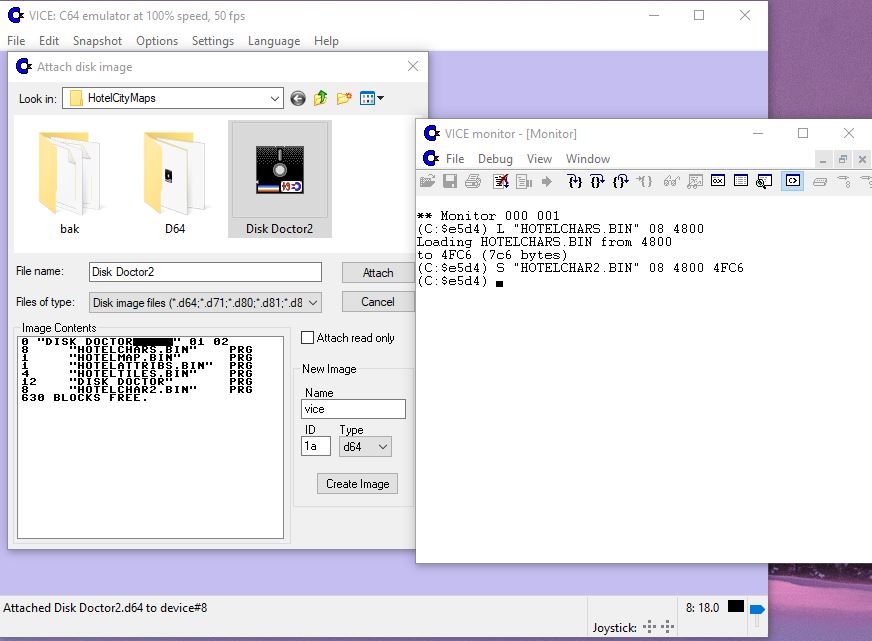Click the grayed disk drive icon in monitor toolbar
This screenshot has width=872, height=641.
pos(820,181)
